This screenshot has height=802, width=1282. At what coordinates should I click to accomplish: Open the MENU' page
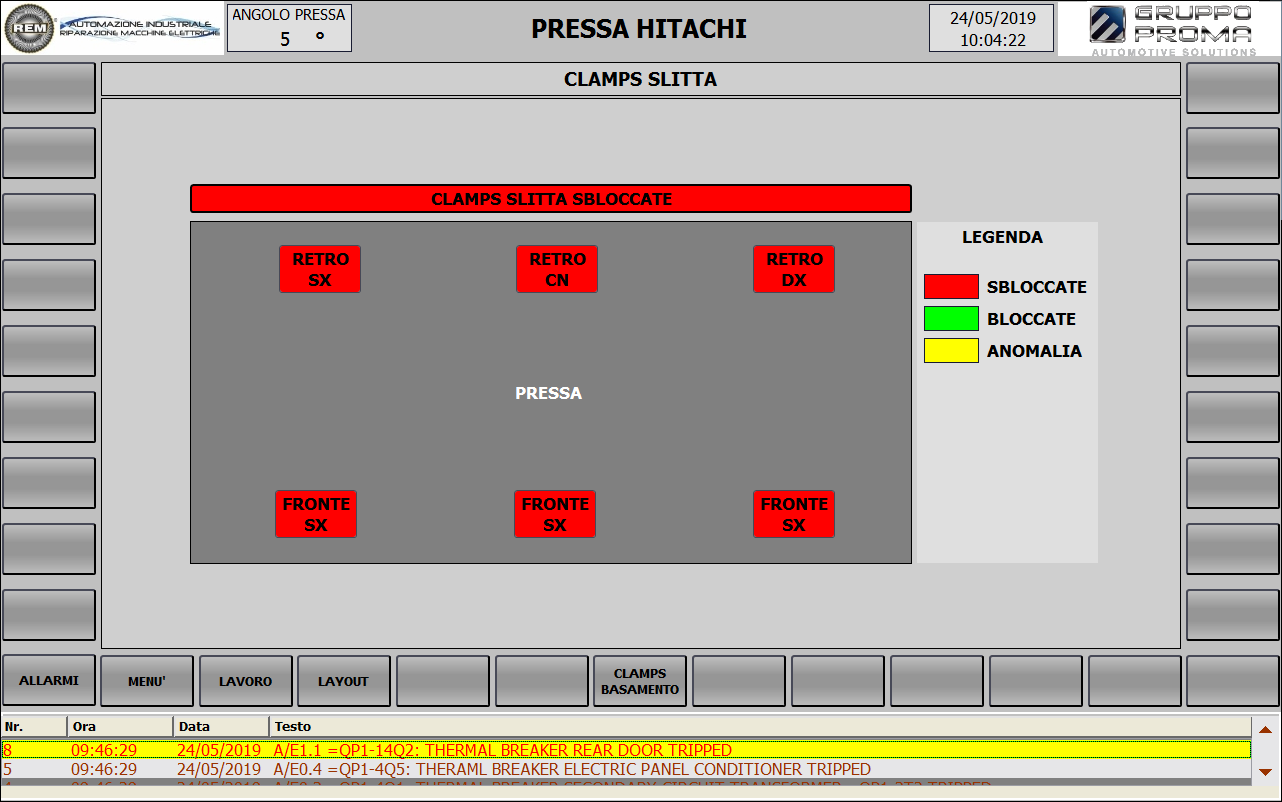147,681
